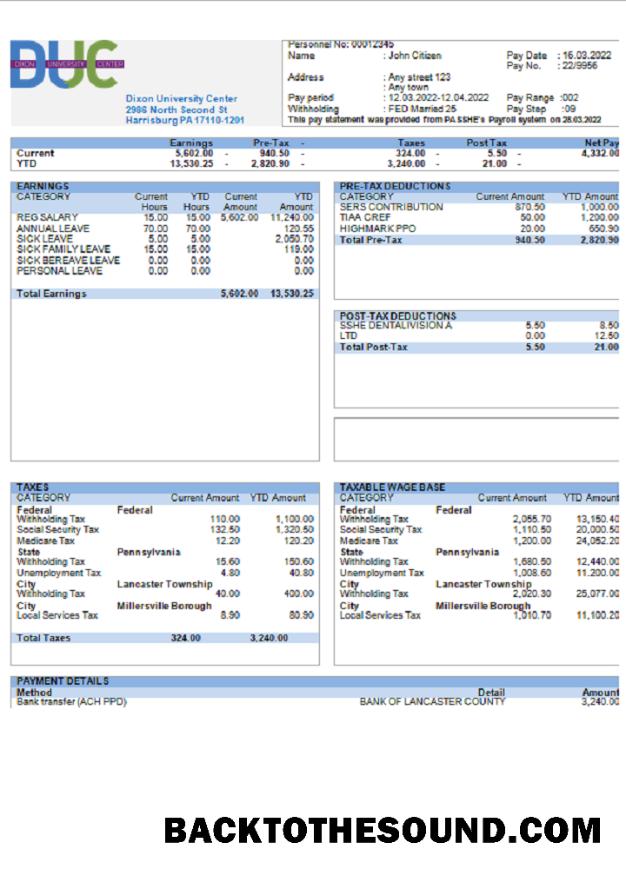
Task: Click the "Total Pre-Tax" row label
Action: (371, 240)
